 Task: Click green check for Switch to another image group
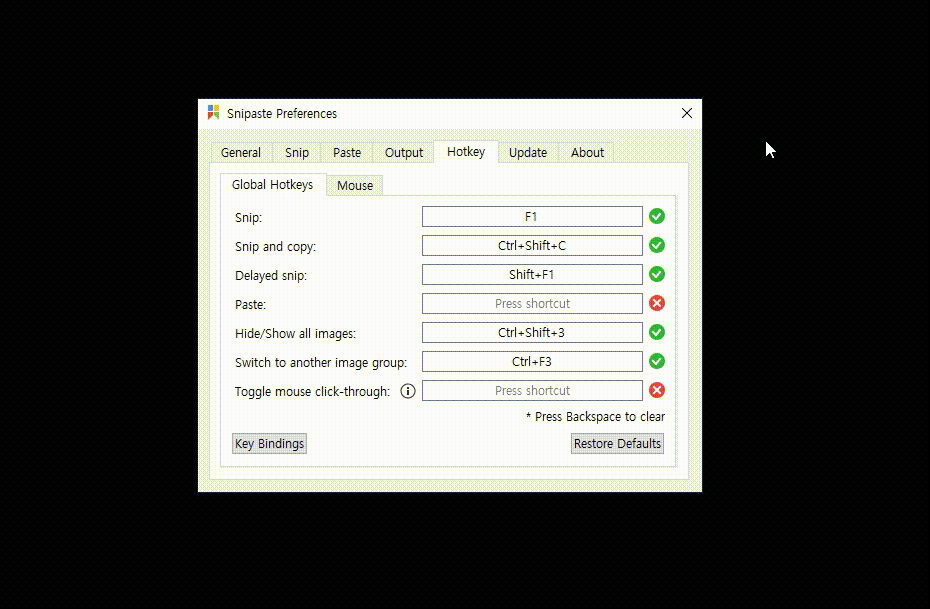tap(657, 362)
